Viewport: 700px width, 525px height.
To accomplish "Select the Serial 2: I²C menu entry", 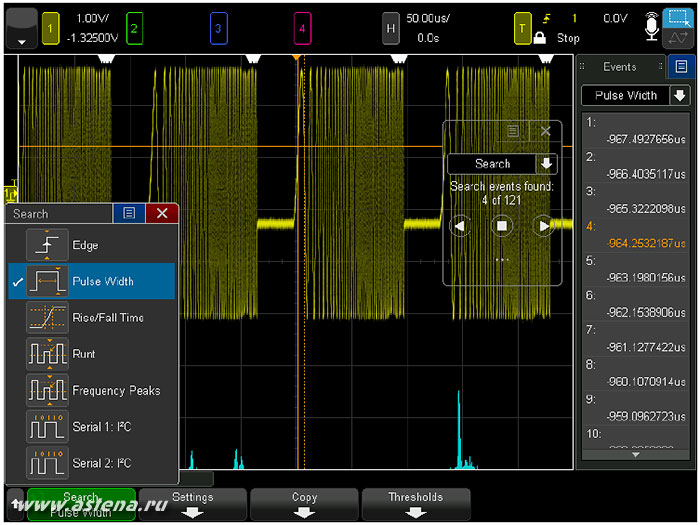I will click(102, 463).
